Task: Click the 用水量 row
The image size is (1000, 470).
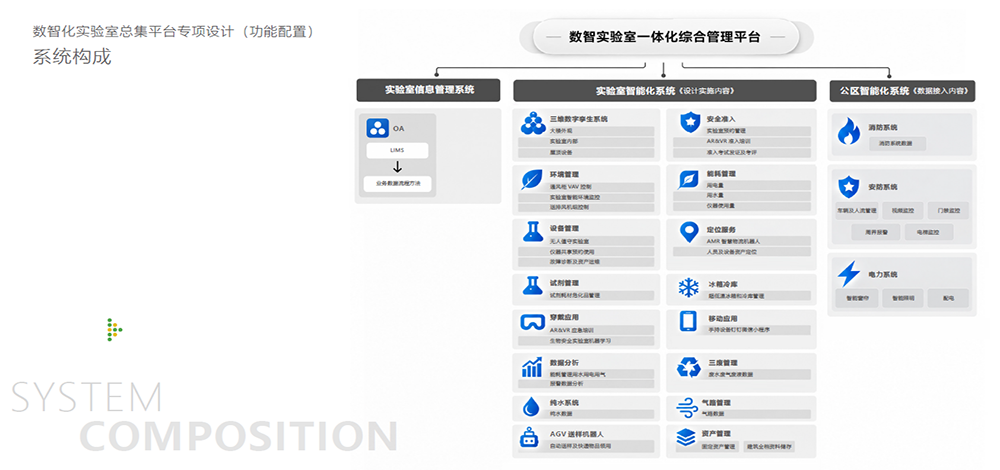Action: coord(742,196)
